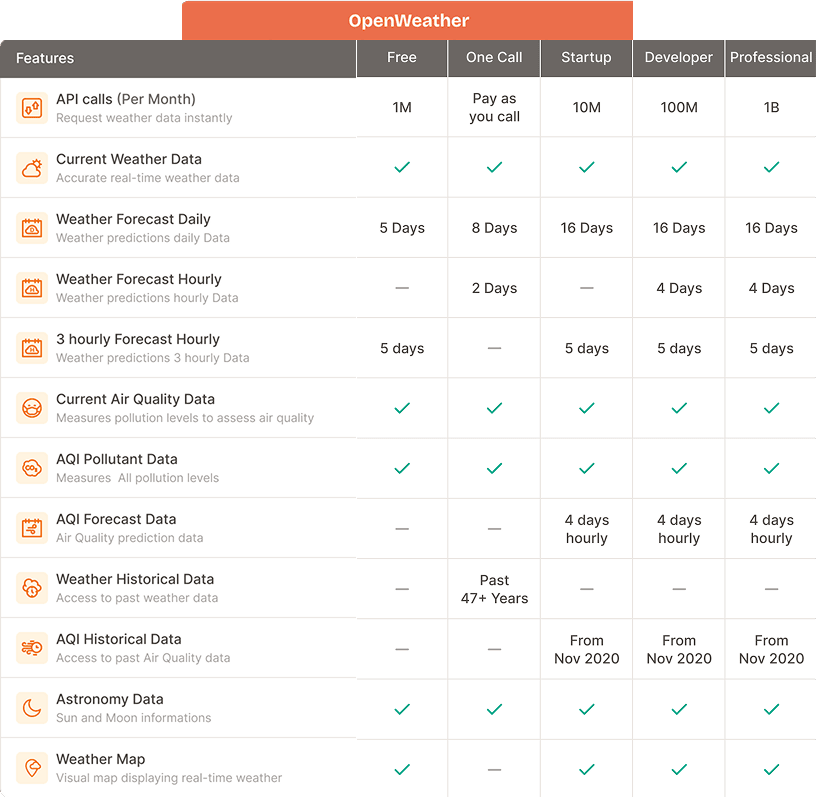Select the Free plan column header
The height and width of the screenshot is (797, 816).
click(402, 58)
